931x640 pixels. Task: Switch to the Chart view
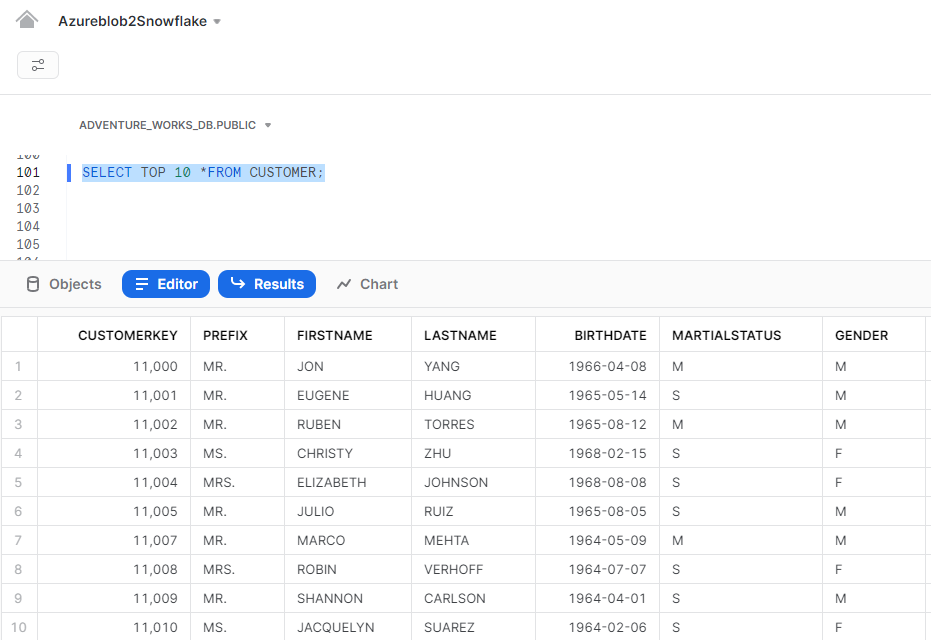point(367,284)
